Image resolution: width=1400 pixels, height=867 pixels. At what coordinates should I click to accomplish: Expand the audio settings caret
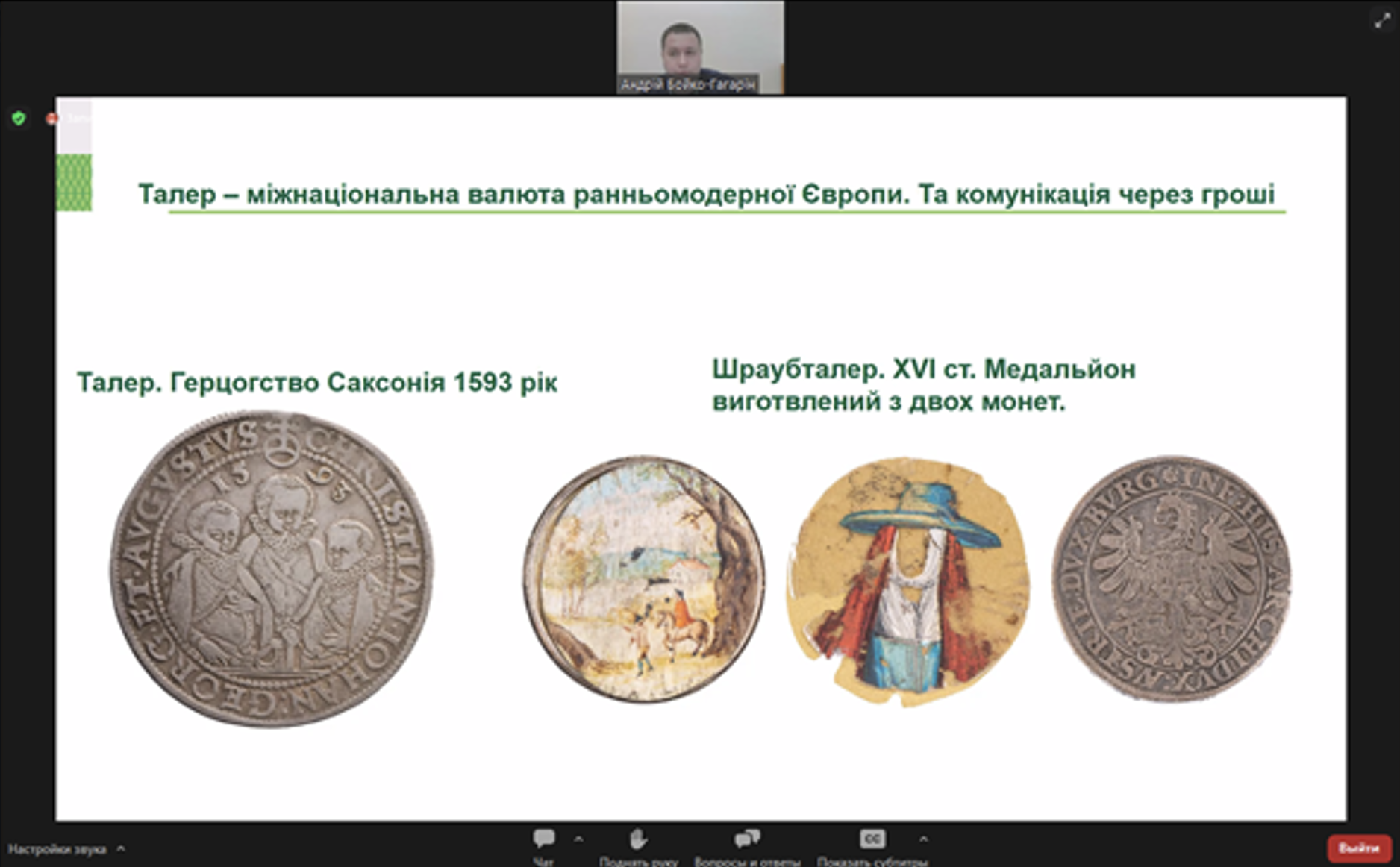point(121,848)
